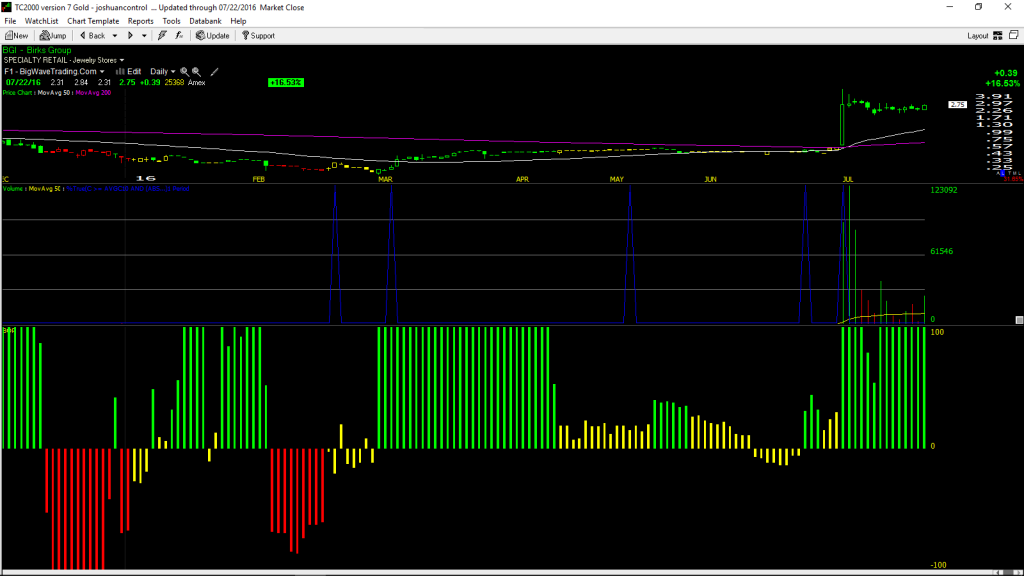Click the blue %True condition legend label
Screen dimensions: 1024x576
click(x=128, y=189)
